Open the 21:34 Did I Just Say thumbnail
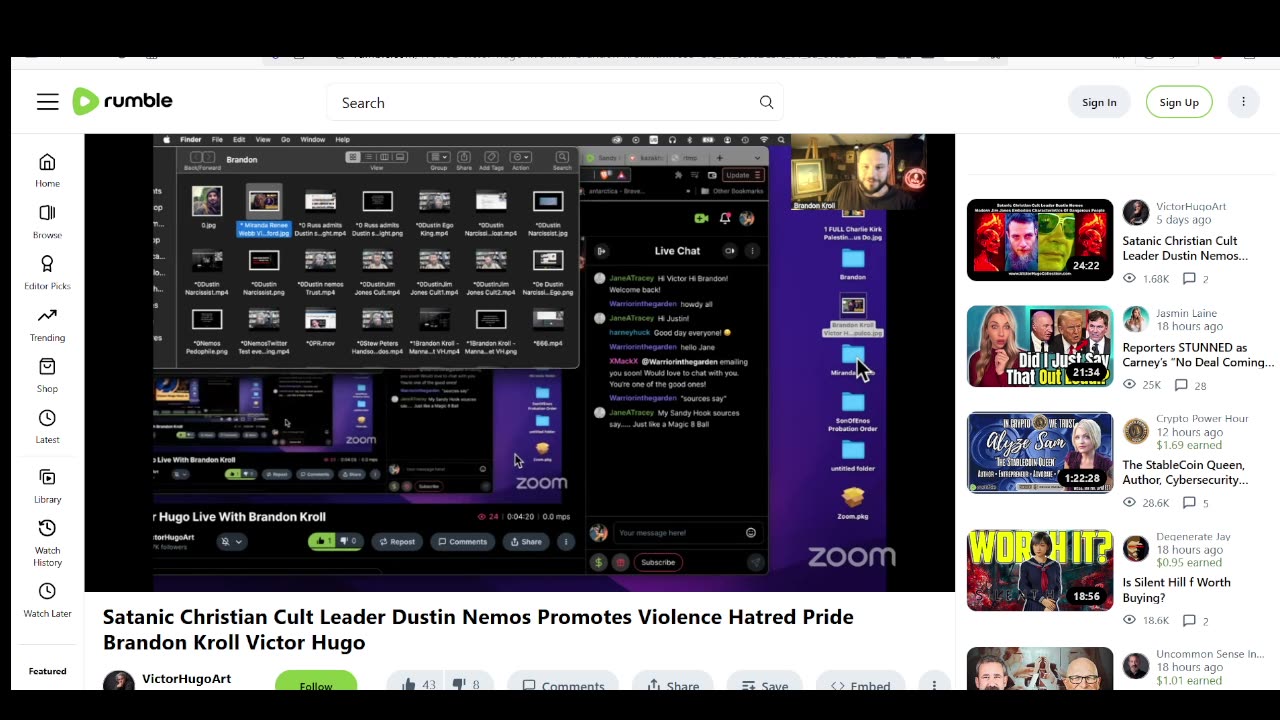1280x720 pixels. pyautogui.click(x=1040, y=346)
